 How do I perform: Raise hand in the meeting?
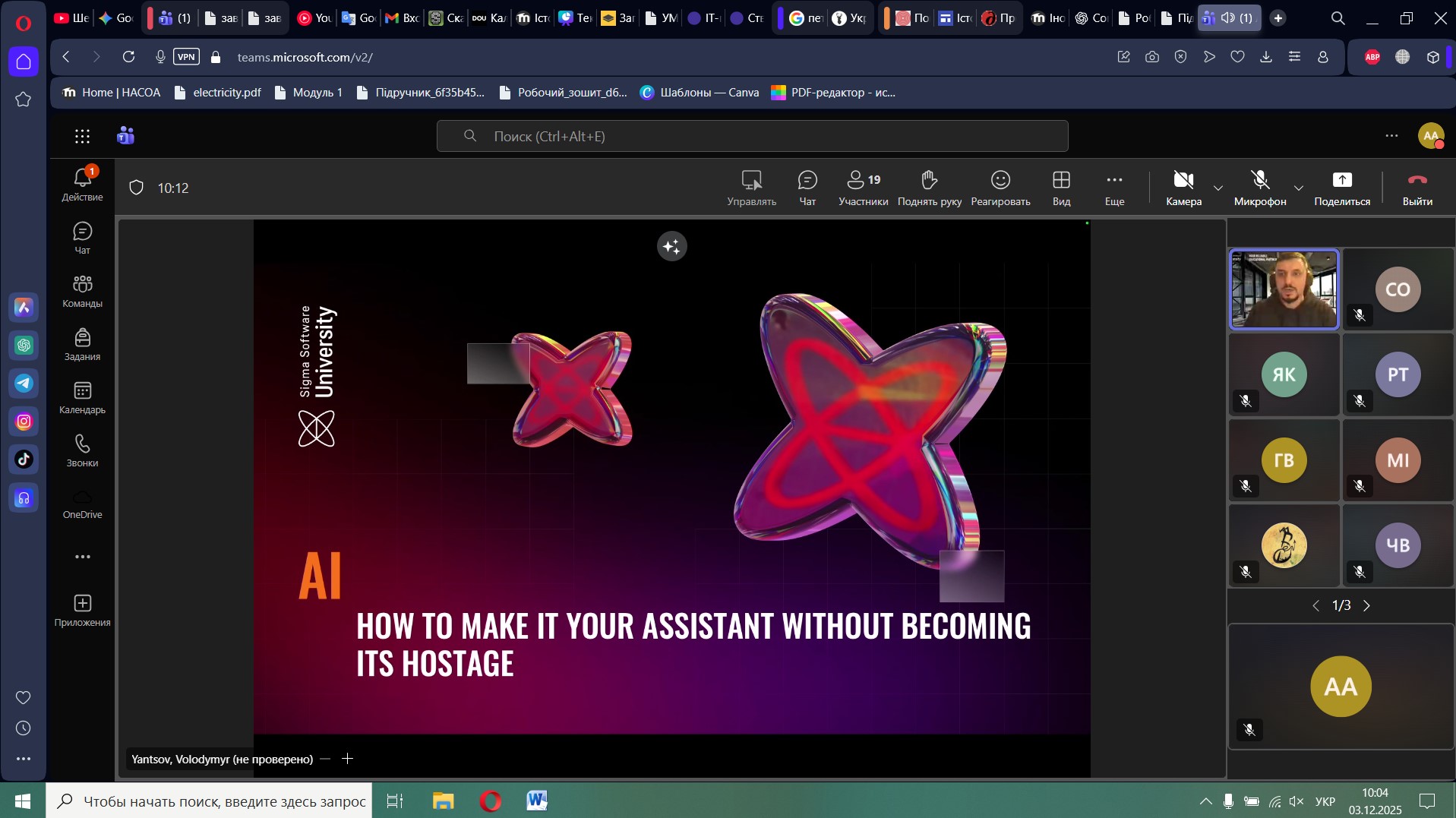929,187
